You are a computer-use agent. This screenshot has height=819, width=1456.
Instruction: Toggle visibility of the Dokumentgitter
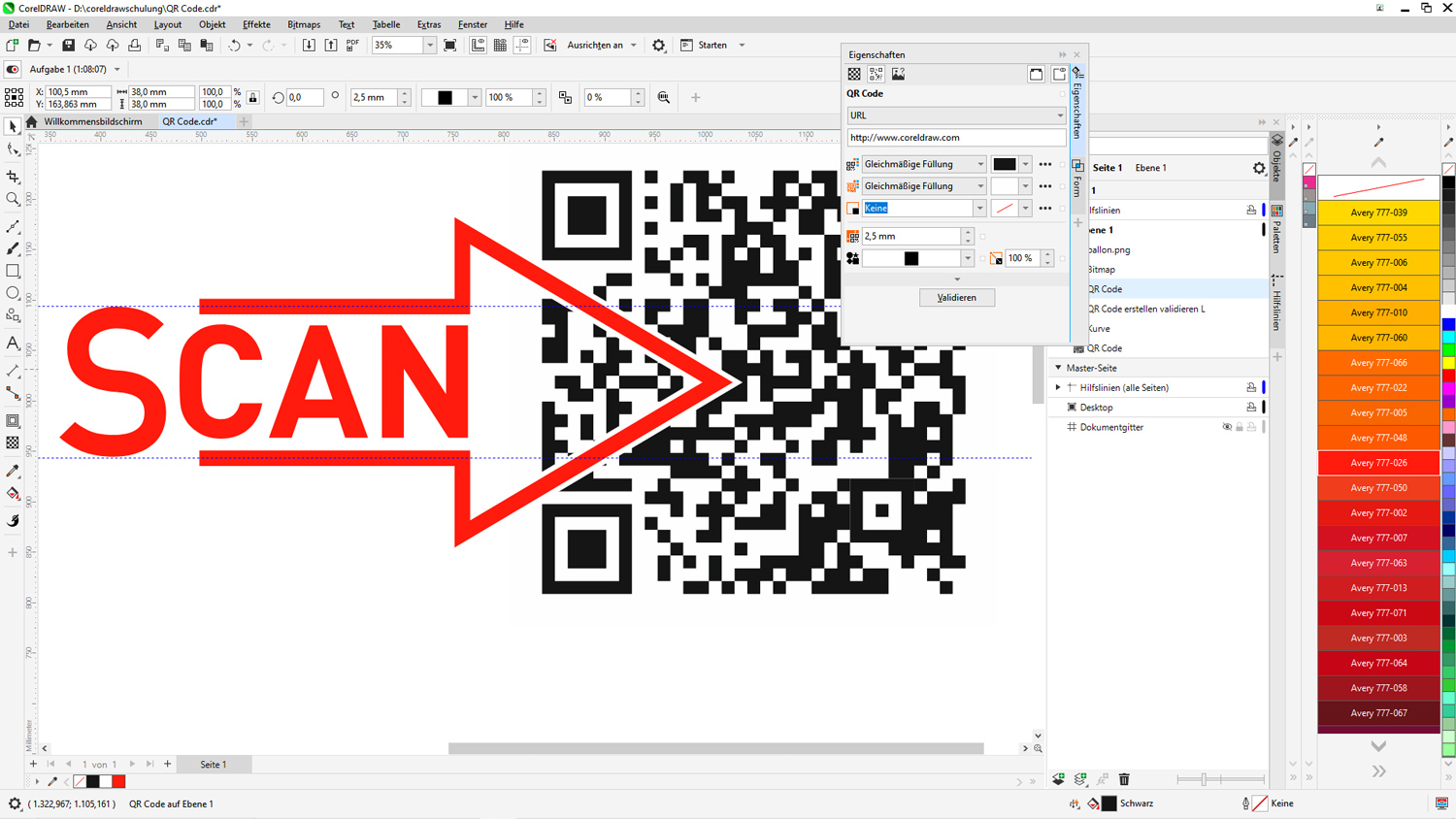1227,426
